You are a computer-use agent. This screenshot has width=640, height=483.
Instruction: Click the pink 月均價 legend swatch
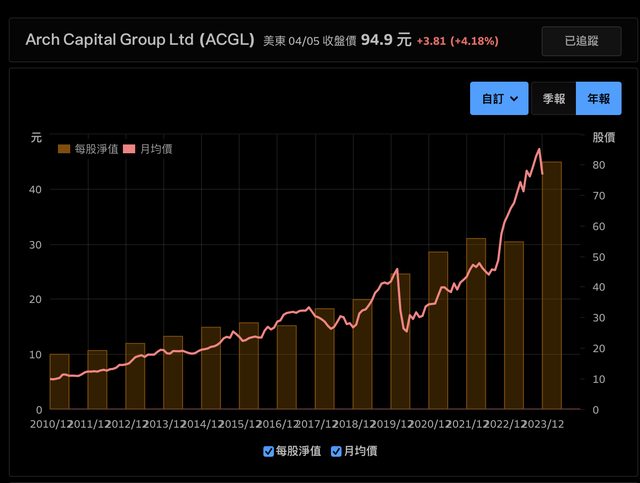[128, 149]
